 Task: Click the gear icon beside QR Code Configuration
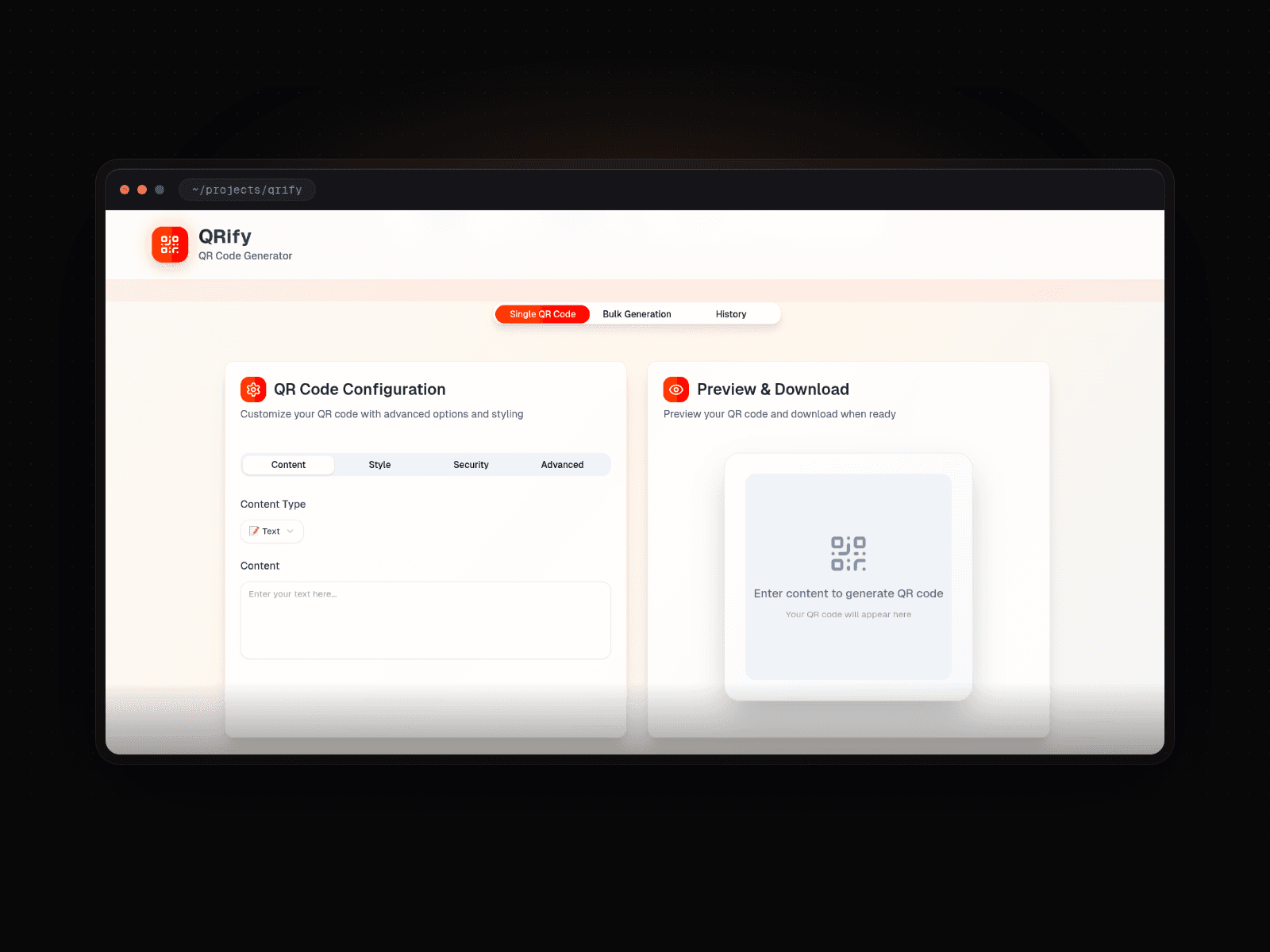[x=253, y=390]
